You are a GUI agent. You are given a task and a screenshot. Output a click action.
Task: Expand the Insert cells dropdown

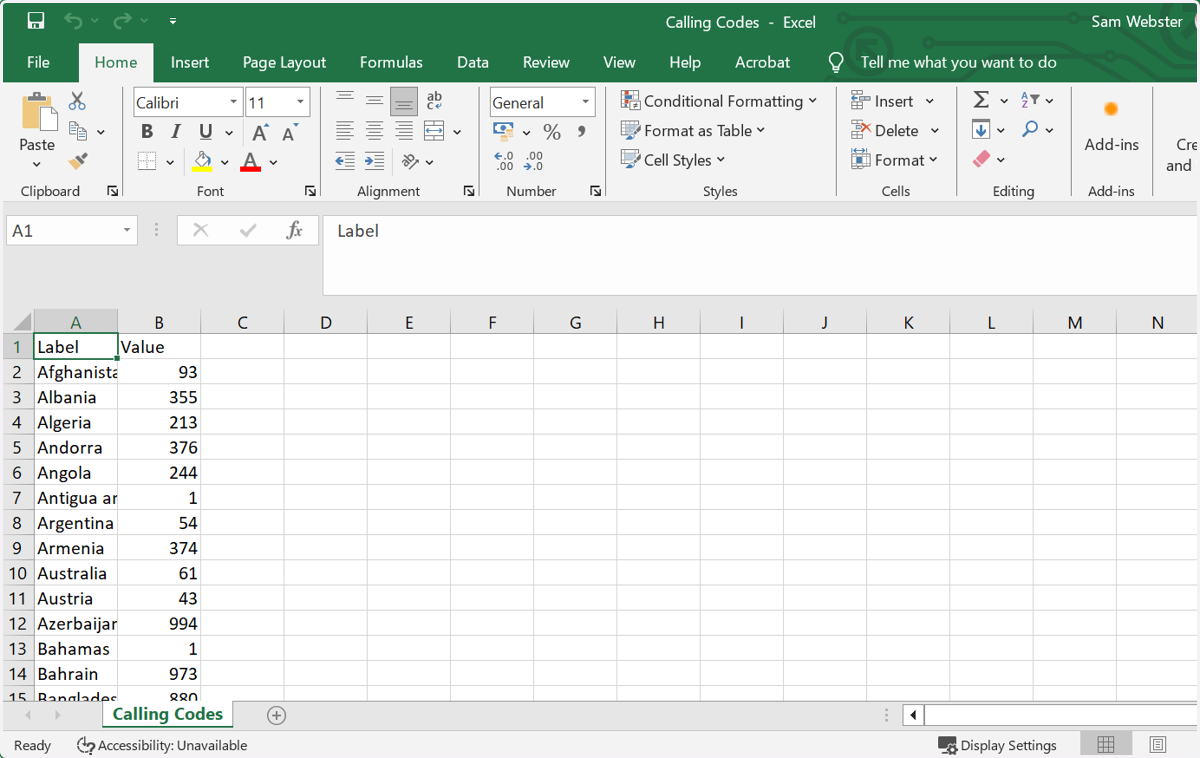pos(929,101)
